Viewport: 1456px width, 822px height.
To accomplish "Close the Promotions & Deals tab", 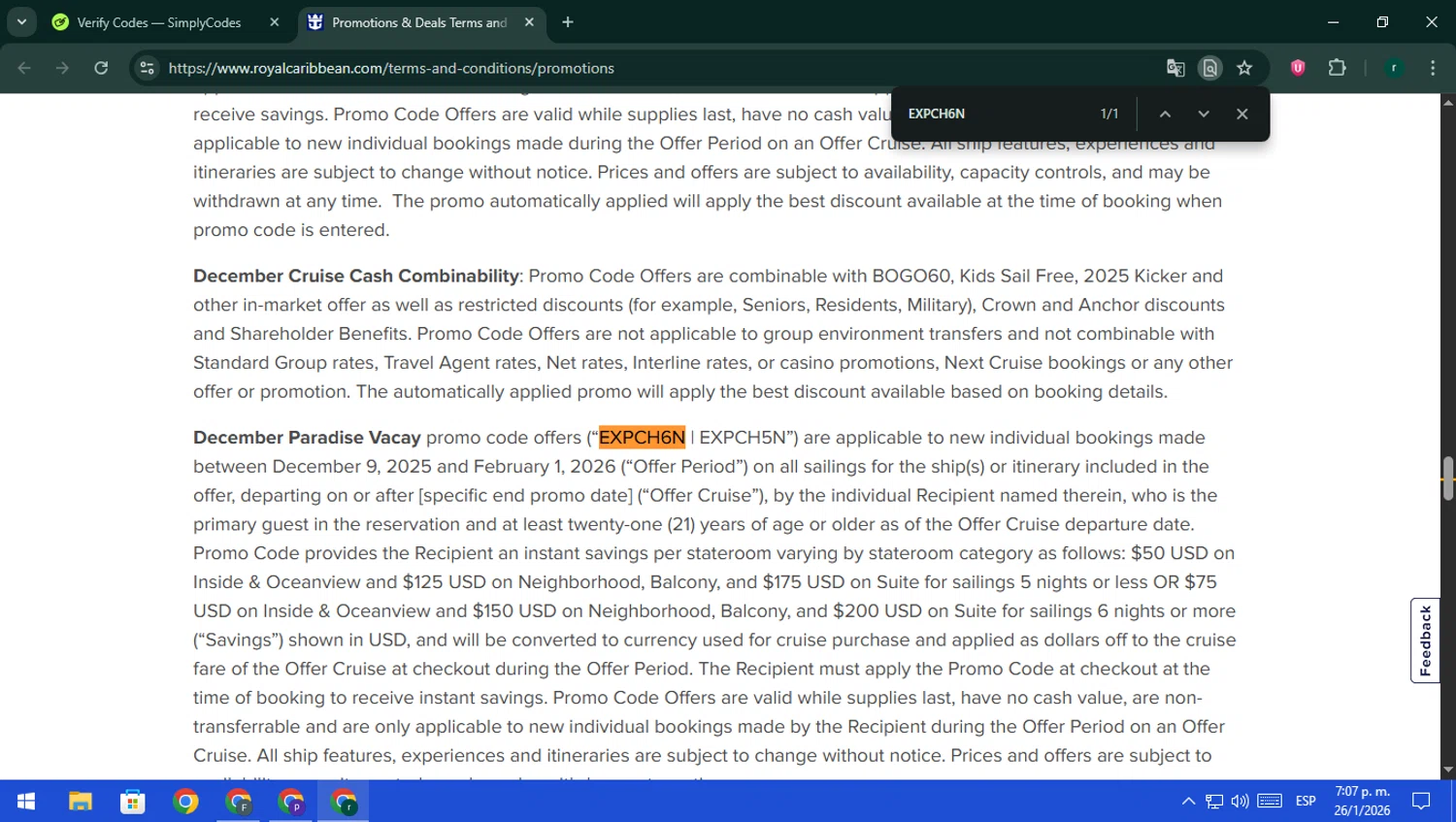I will tap(529, 22).
